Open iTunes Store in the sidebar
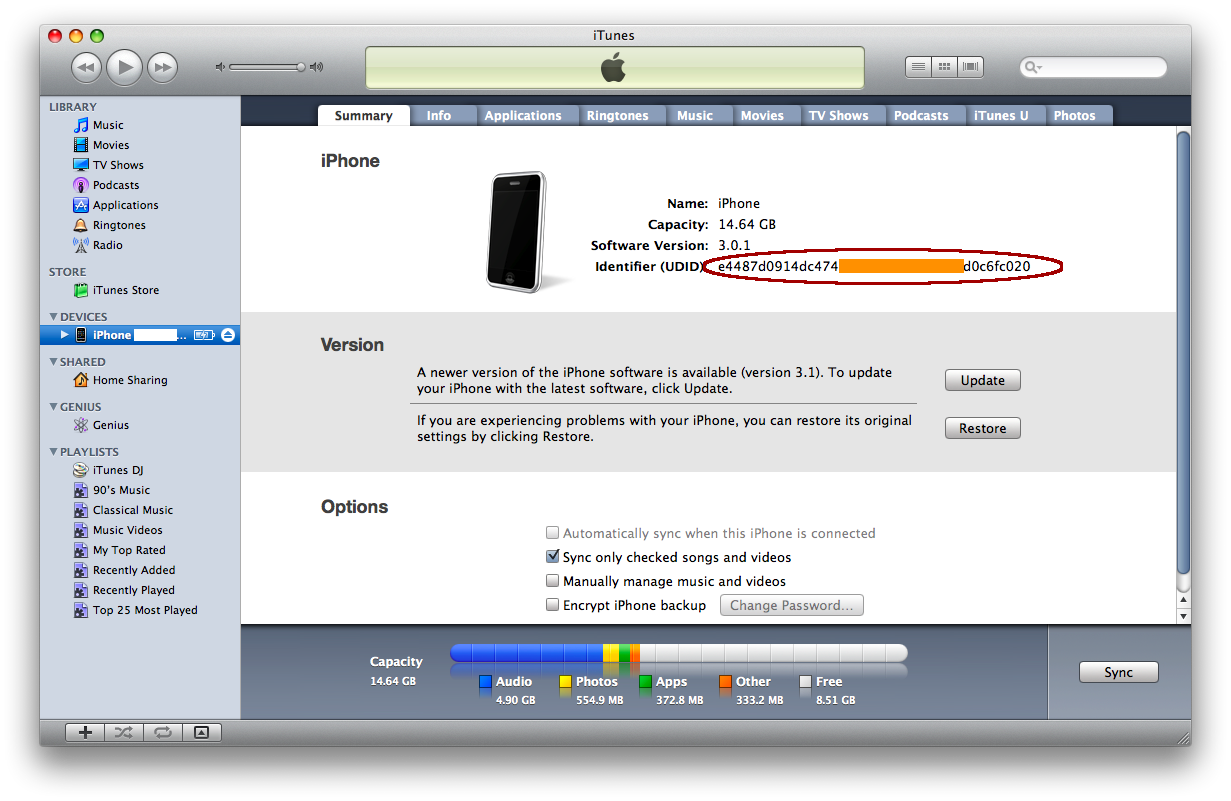Image resolution: width=1231 pixels, height=801 pixels. pyautogui.click(x=125, y=290)
